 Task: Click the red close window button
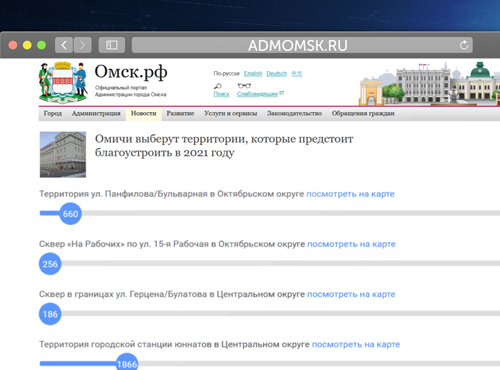tap(13, 45)
